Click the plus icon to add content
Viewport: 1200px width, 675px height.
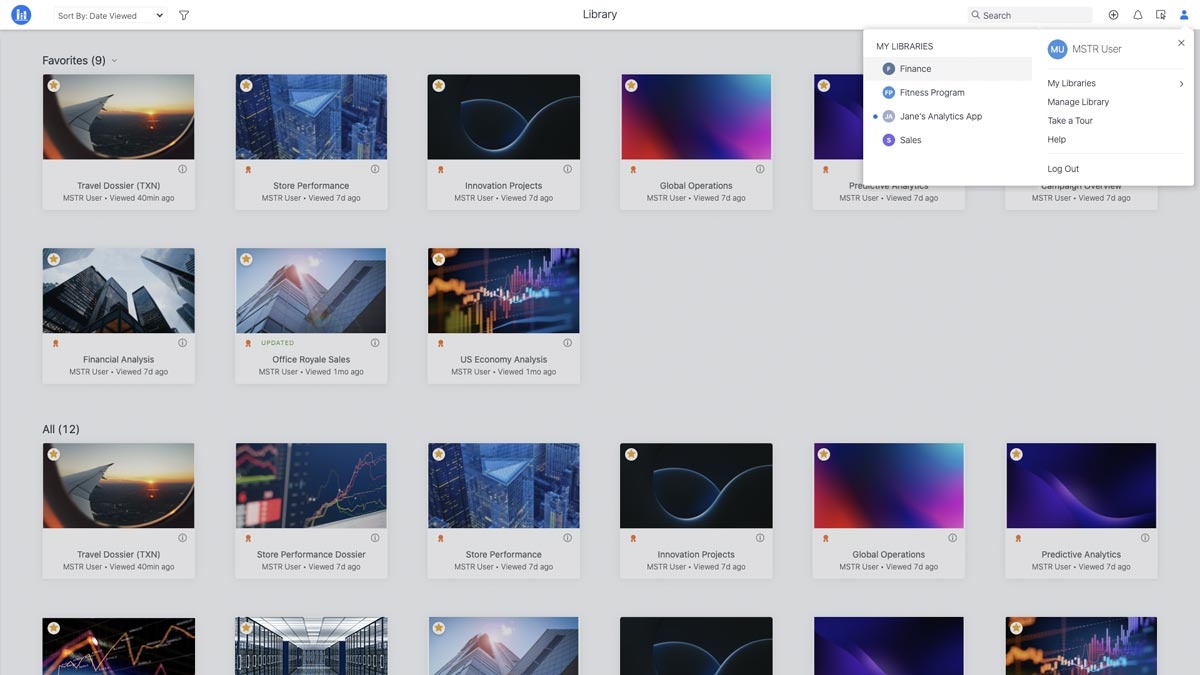(1113, 14)
